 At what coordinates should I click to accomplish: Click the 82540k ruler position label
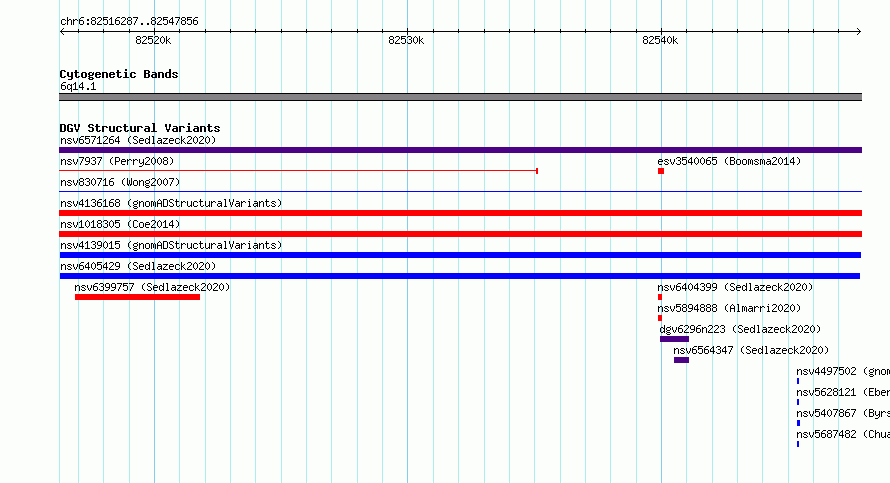click(660, 40)
